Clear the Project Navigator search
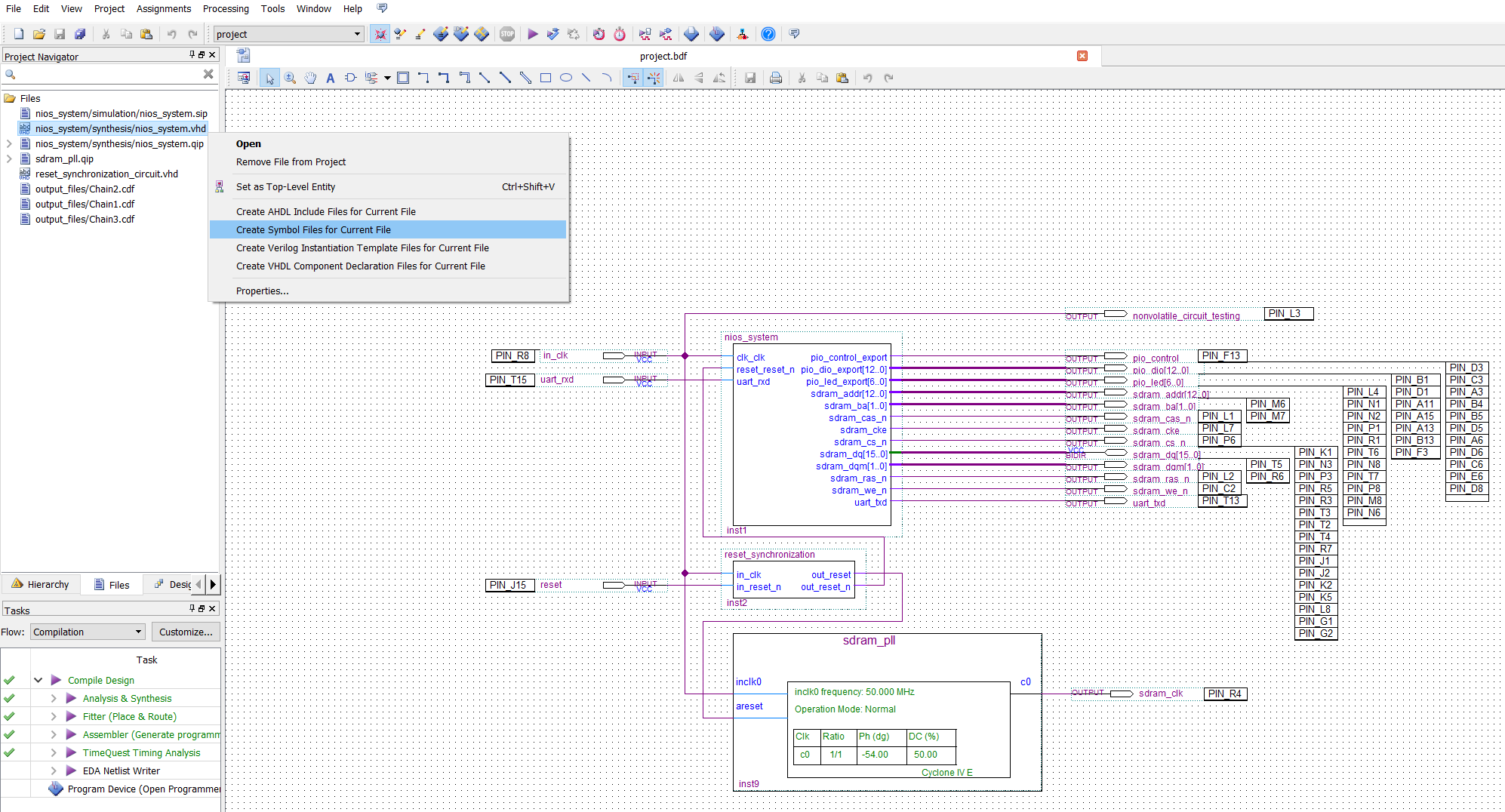Screen dimensions: 1505x812 coord(208,74)
